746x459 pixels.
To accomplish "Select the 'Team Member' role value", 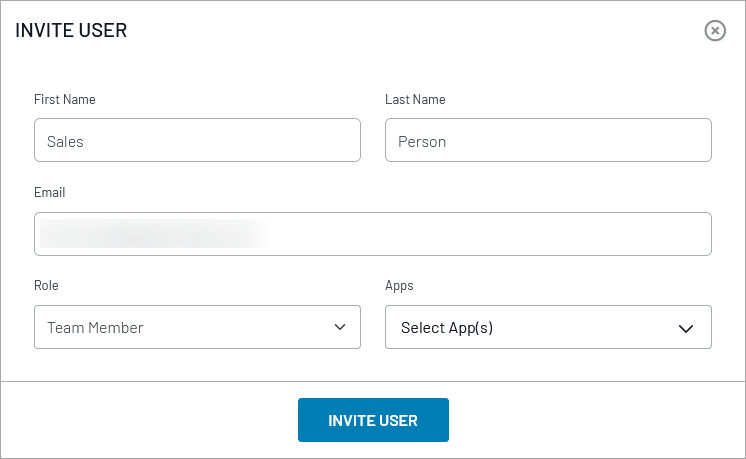I will click(95, 327).
